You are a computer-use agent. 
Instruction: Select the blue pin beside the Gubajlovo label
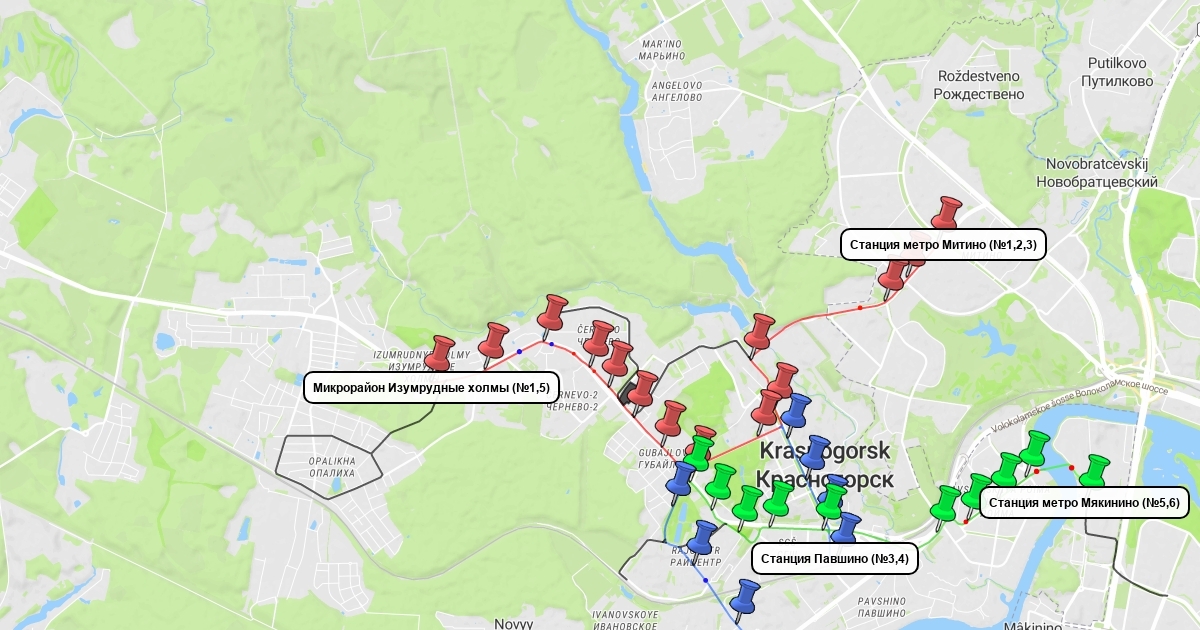pyautogui.click(x=683, y=478)
